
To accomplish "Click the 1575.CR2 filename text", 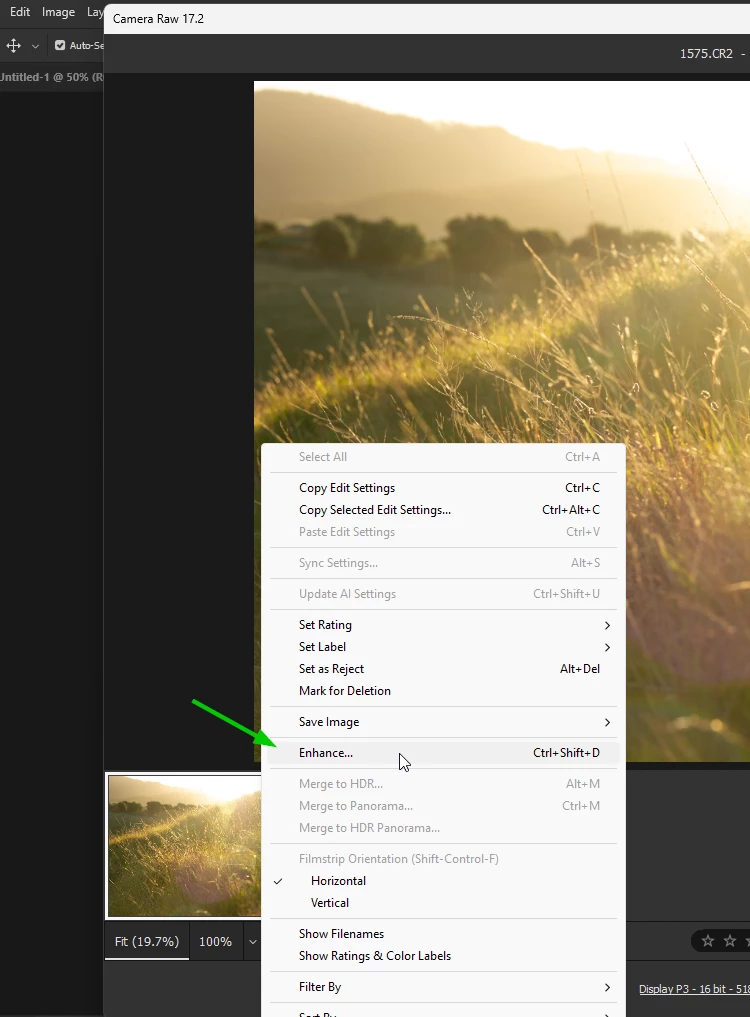I will (x=706, y=54).
